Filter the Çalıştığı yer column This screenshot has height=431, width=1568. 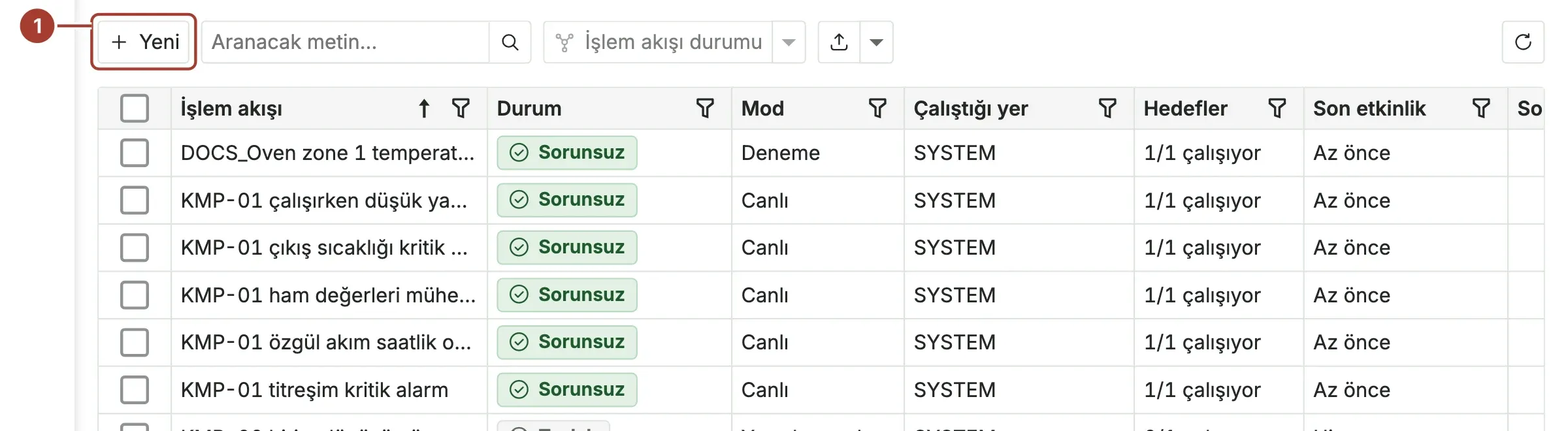[1107, 108]
